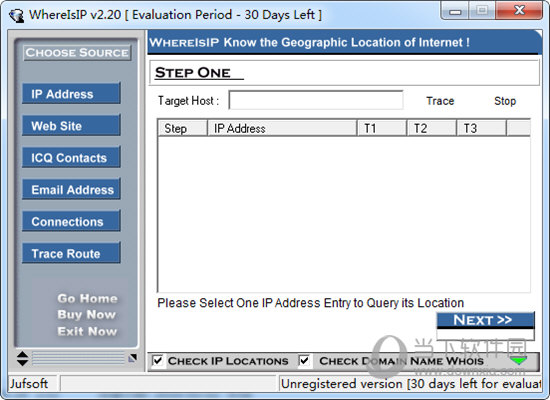Viewport: 550px width, 400px height.
Task: Click the Next >> button
Action: [x=485, y=320]
